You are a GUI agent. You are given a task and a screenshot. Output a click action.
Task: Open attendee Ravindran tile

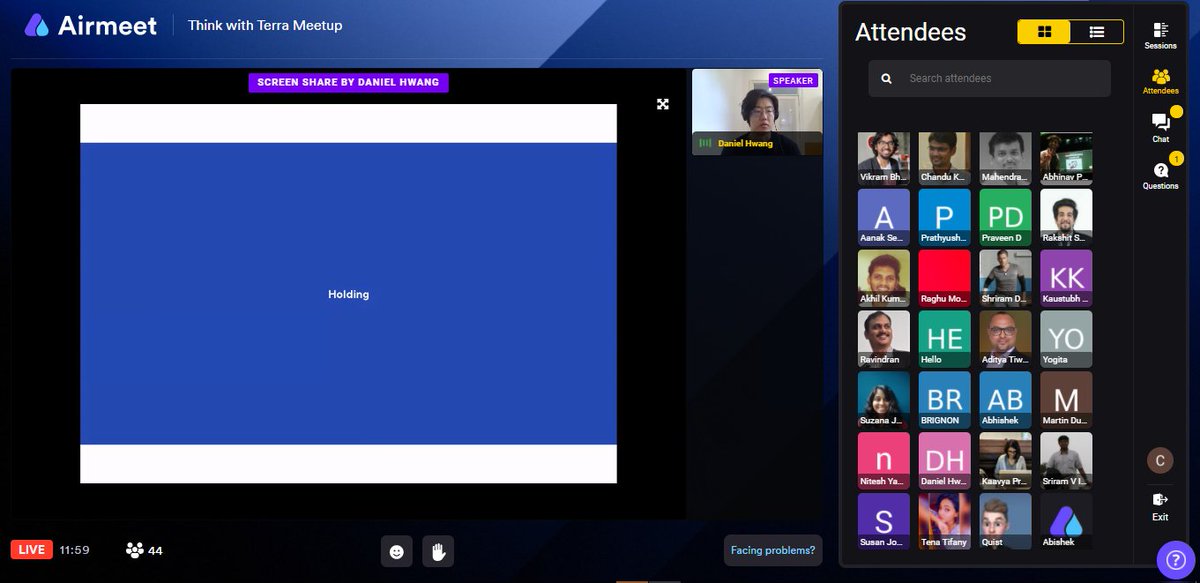[x=884, y=338]
